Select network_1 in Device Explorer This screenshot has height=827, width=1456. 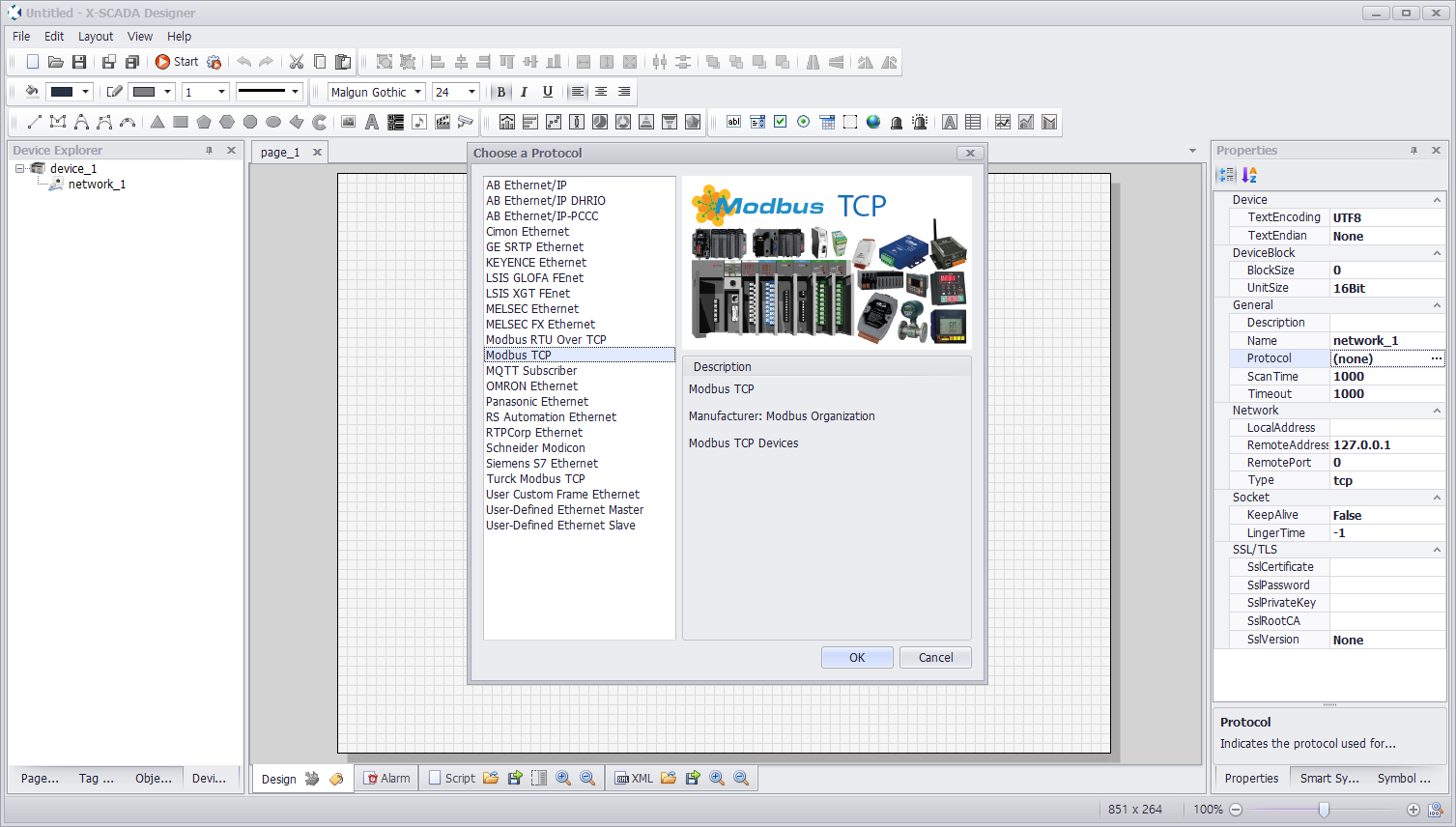click(x=97, y=184)
